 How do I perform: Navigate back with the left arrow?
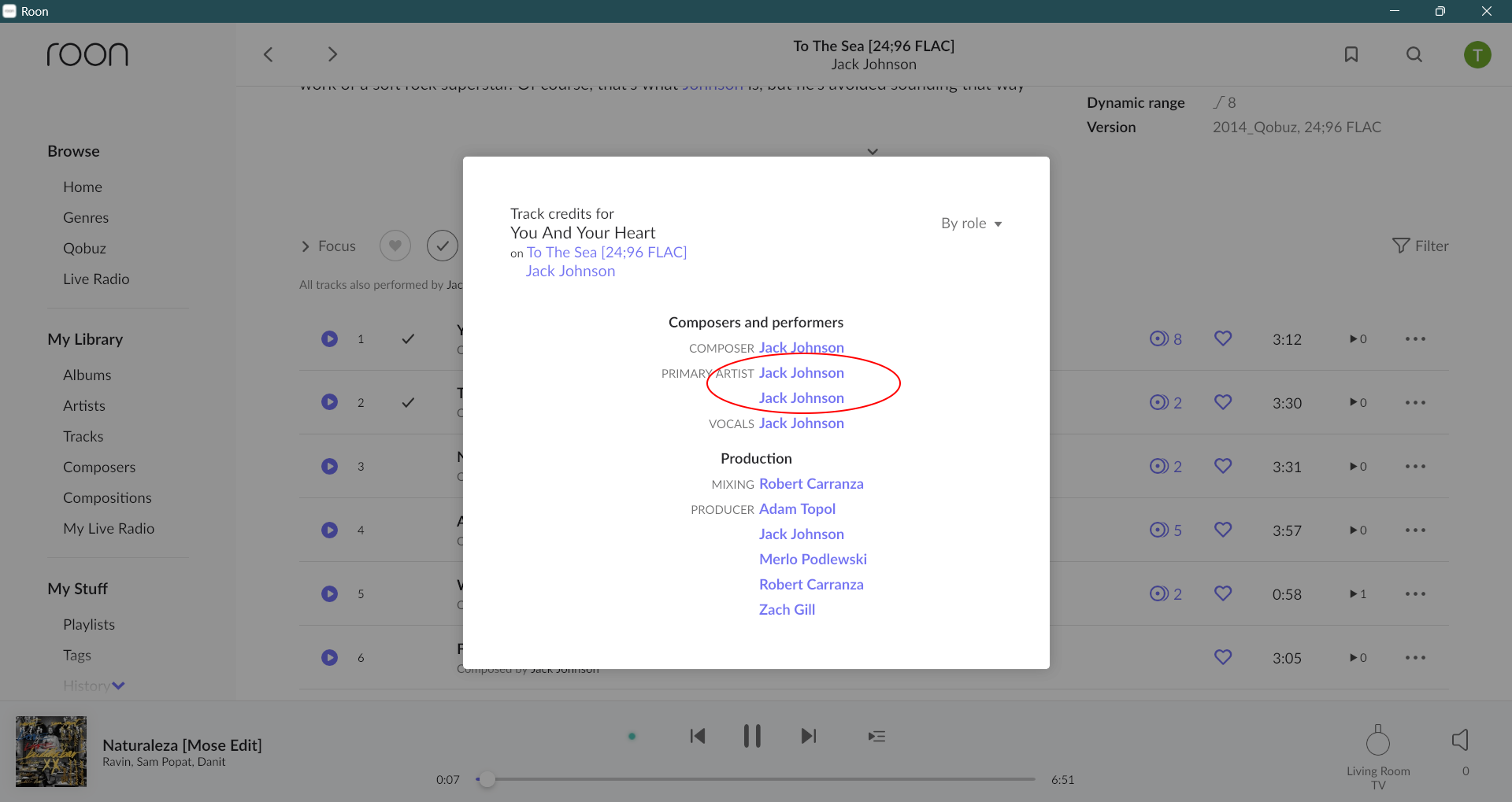[x=269, y=54]
